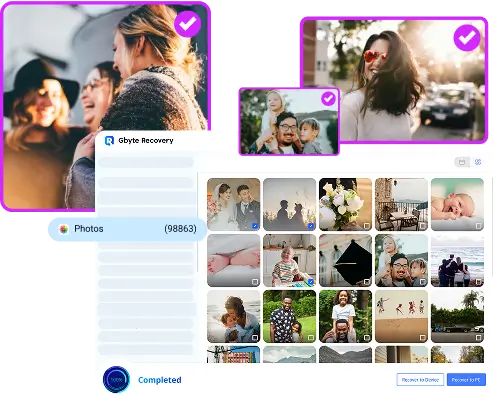The width and height of the screenshot is (494, 396).
Task: Open the balcony terrace table thumbnail
Action: click(401, 204)
